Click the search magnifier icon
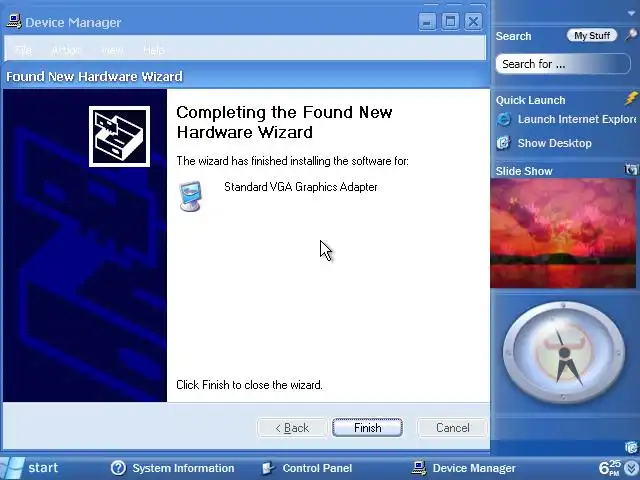This screenshot has width=640, height=480. click(x=631, y=35)
